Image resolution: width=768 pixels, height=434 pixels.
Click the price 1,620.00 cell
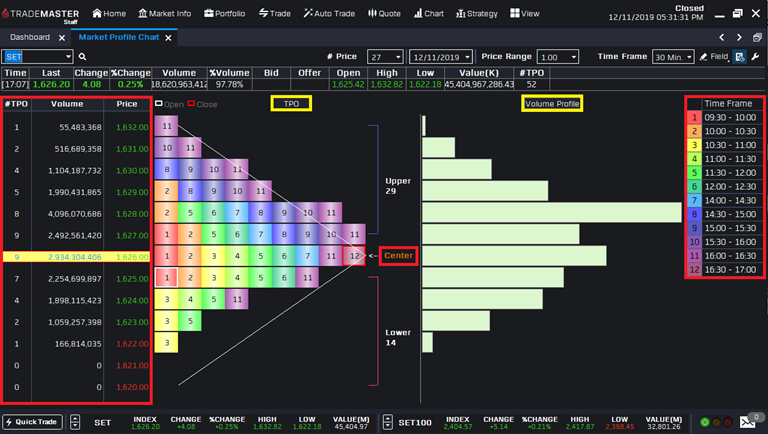point(132,387)
